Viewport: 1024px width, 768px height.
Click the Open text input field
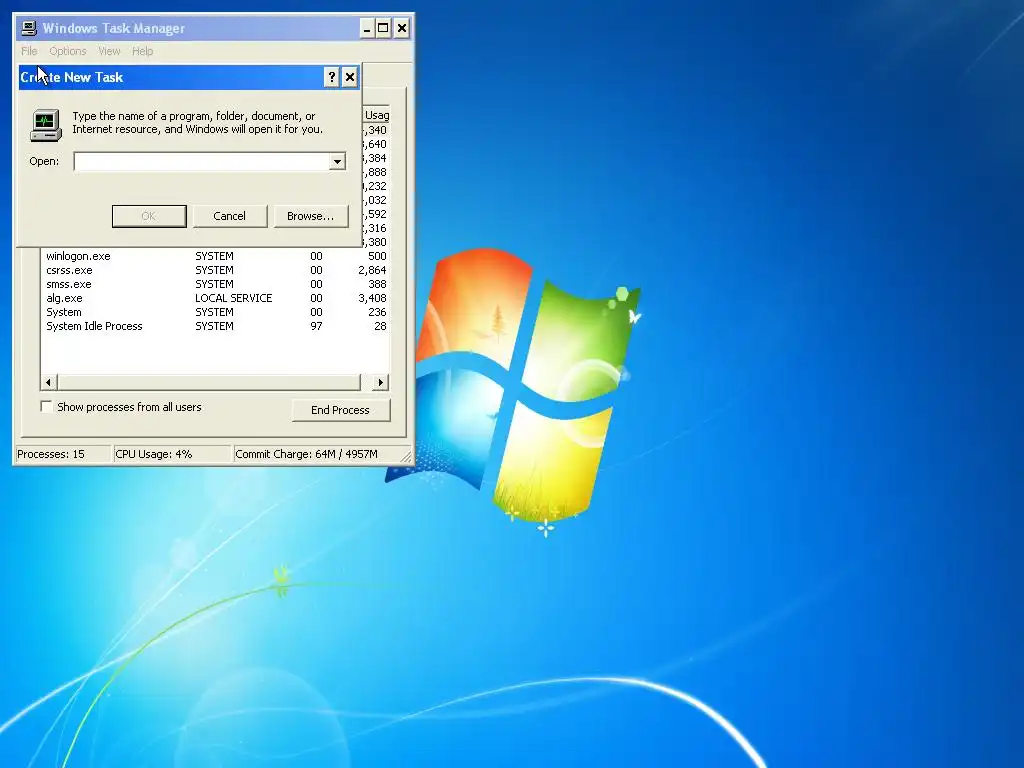[202, 161]
